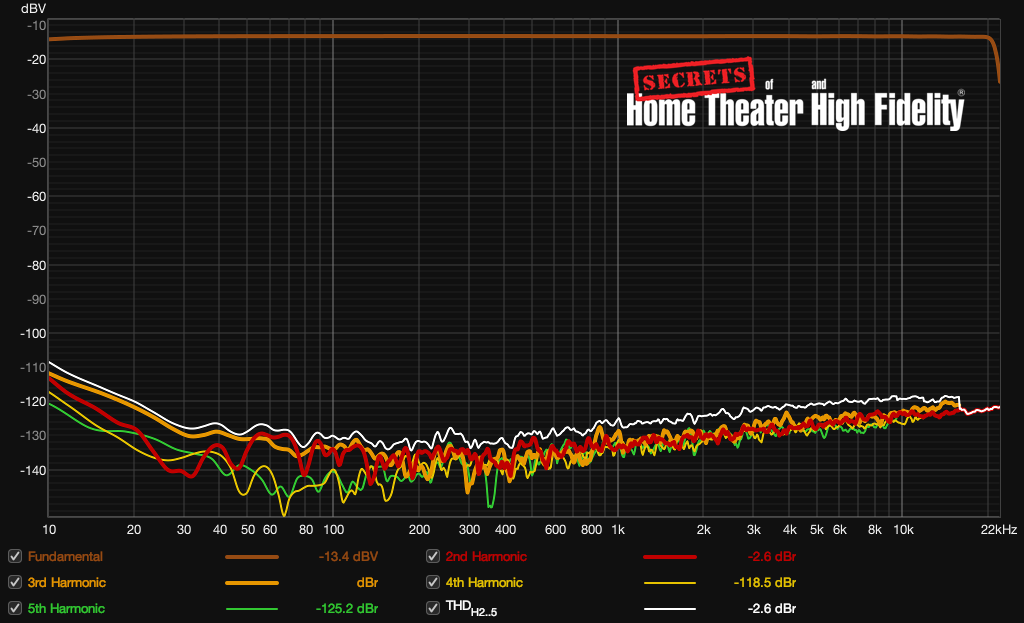Click the dBV axis unit label

click(x=33, y=8)
